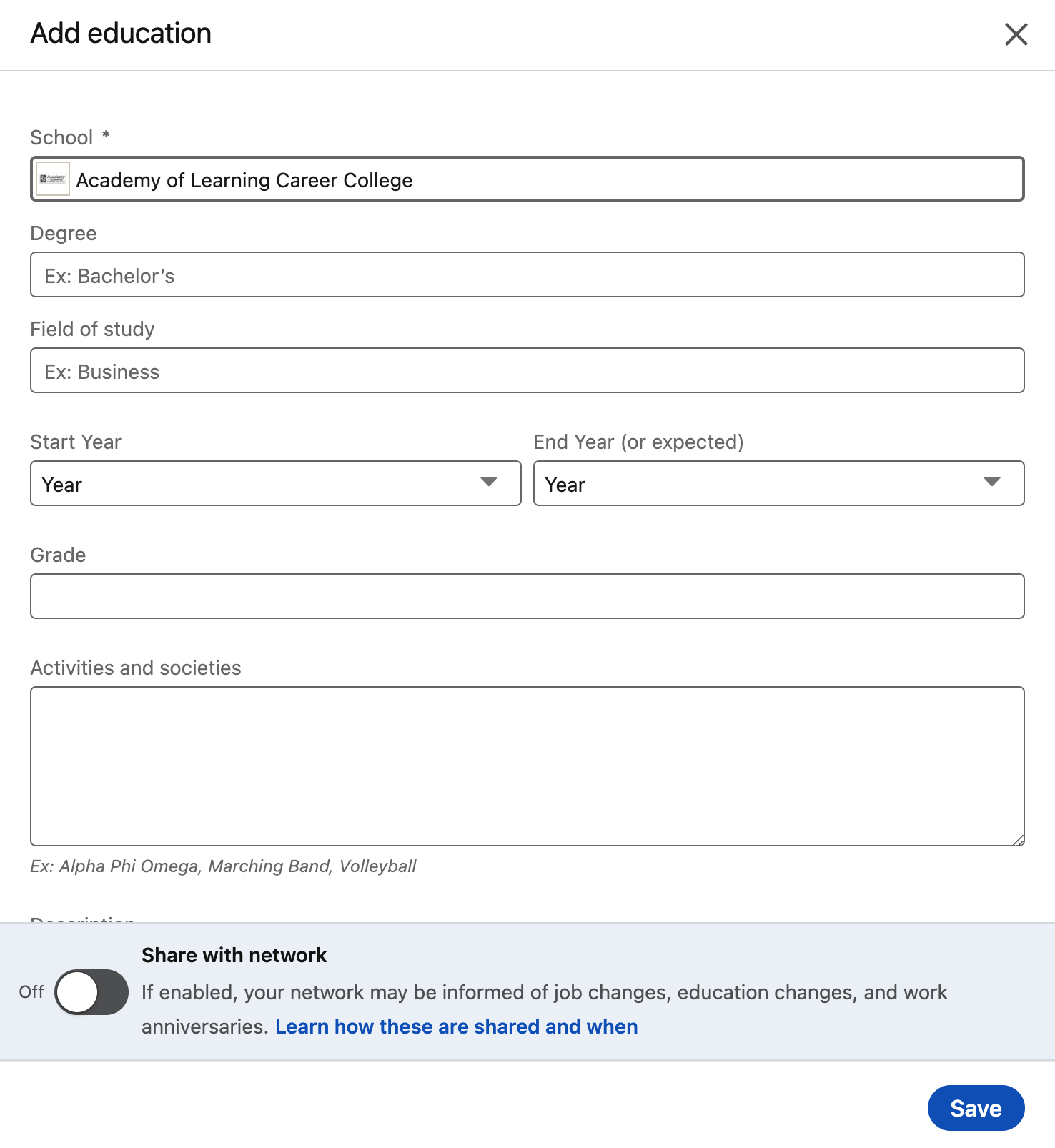Click into the Degree field
Screen dimensions: 1055x1148
tap(527, 275)
